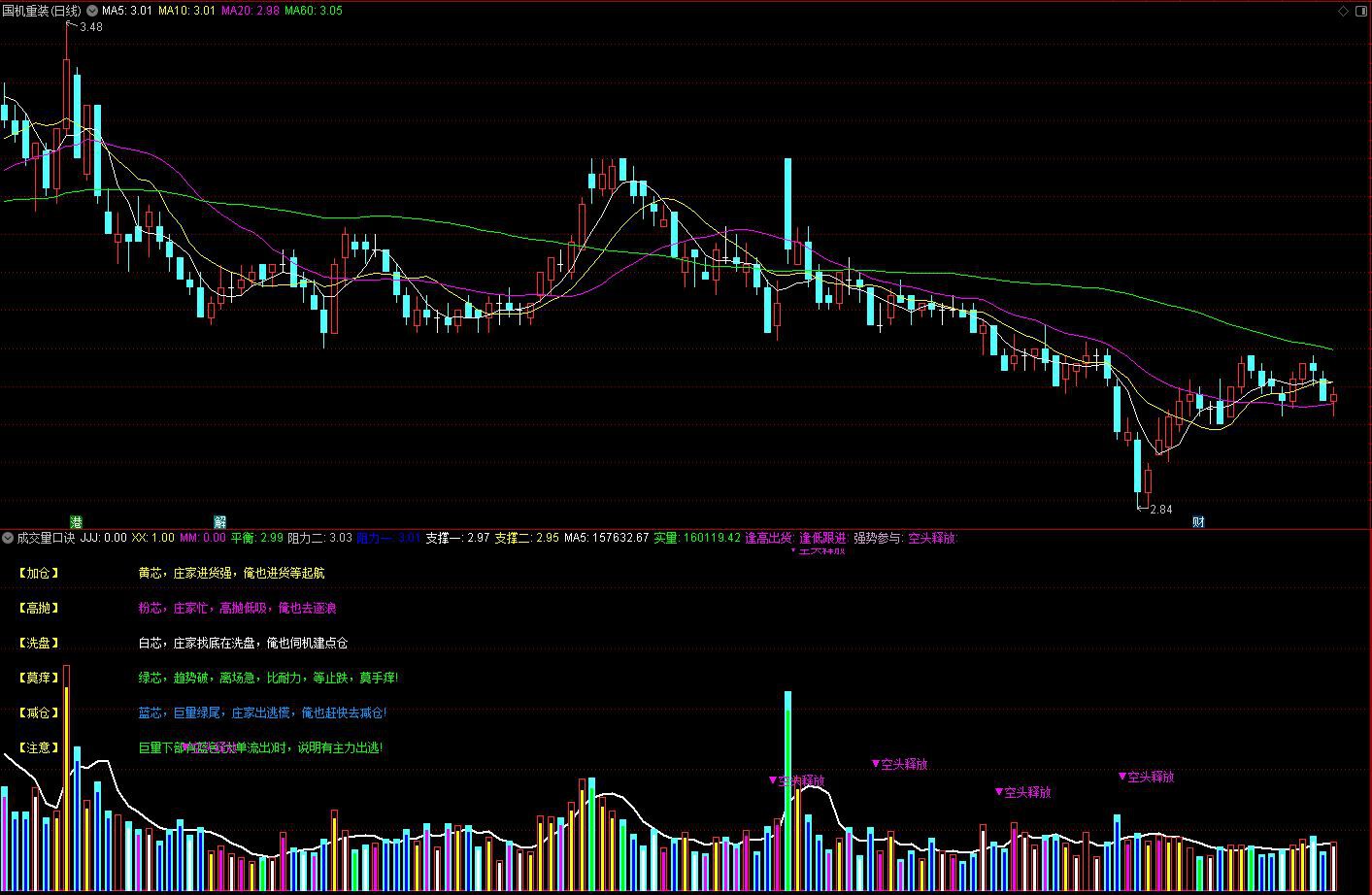The width and height of the screenshot is (1372, 895).
Task: Click the 平衡: 2.99 indicator value
Action: point(257,538)
